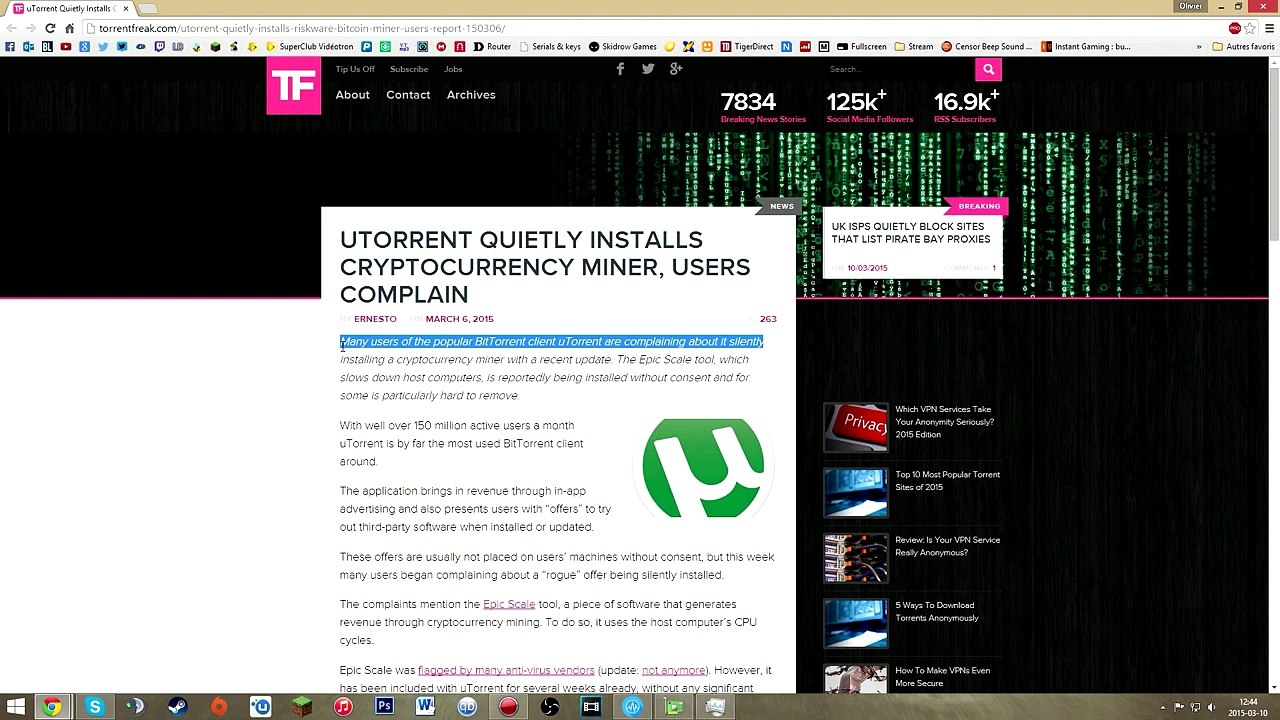1280x720 pixels.
Task: Open Minecraft from the taskbar
Action: 301,707
